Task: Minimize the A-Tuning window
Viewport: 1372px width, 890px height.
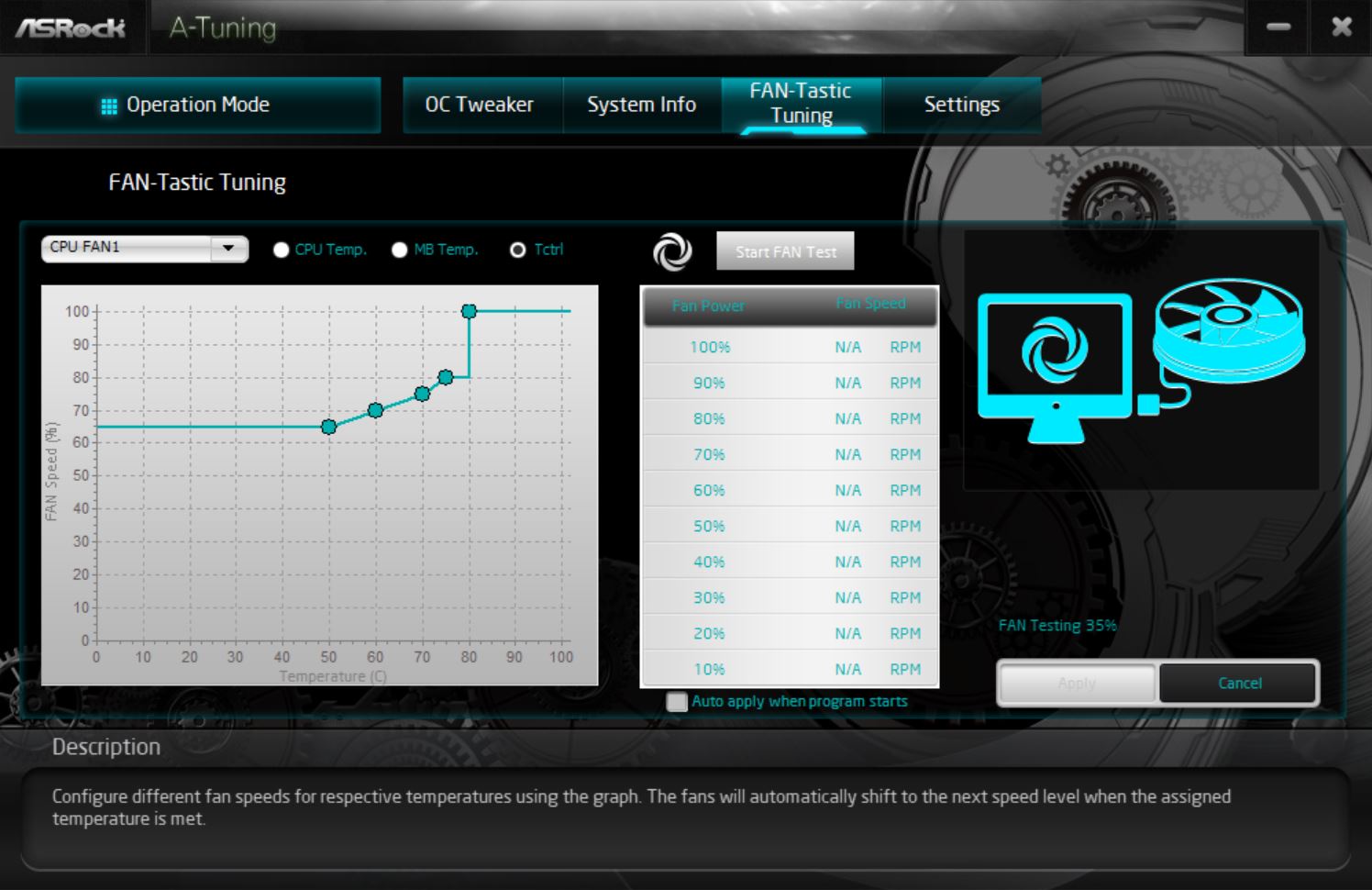Action: pos(1278,27)
